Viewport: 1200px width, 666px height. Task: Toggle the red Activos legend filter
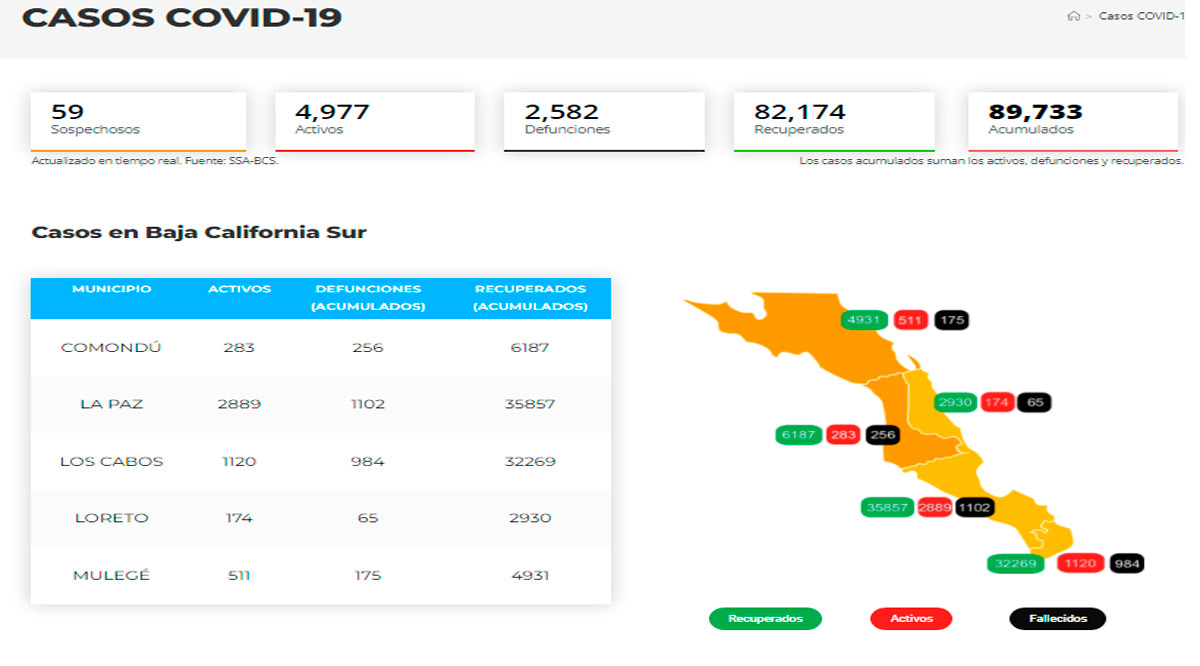click(x=911, y=618)
